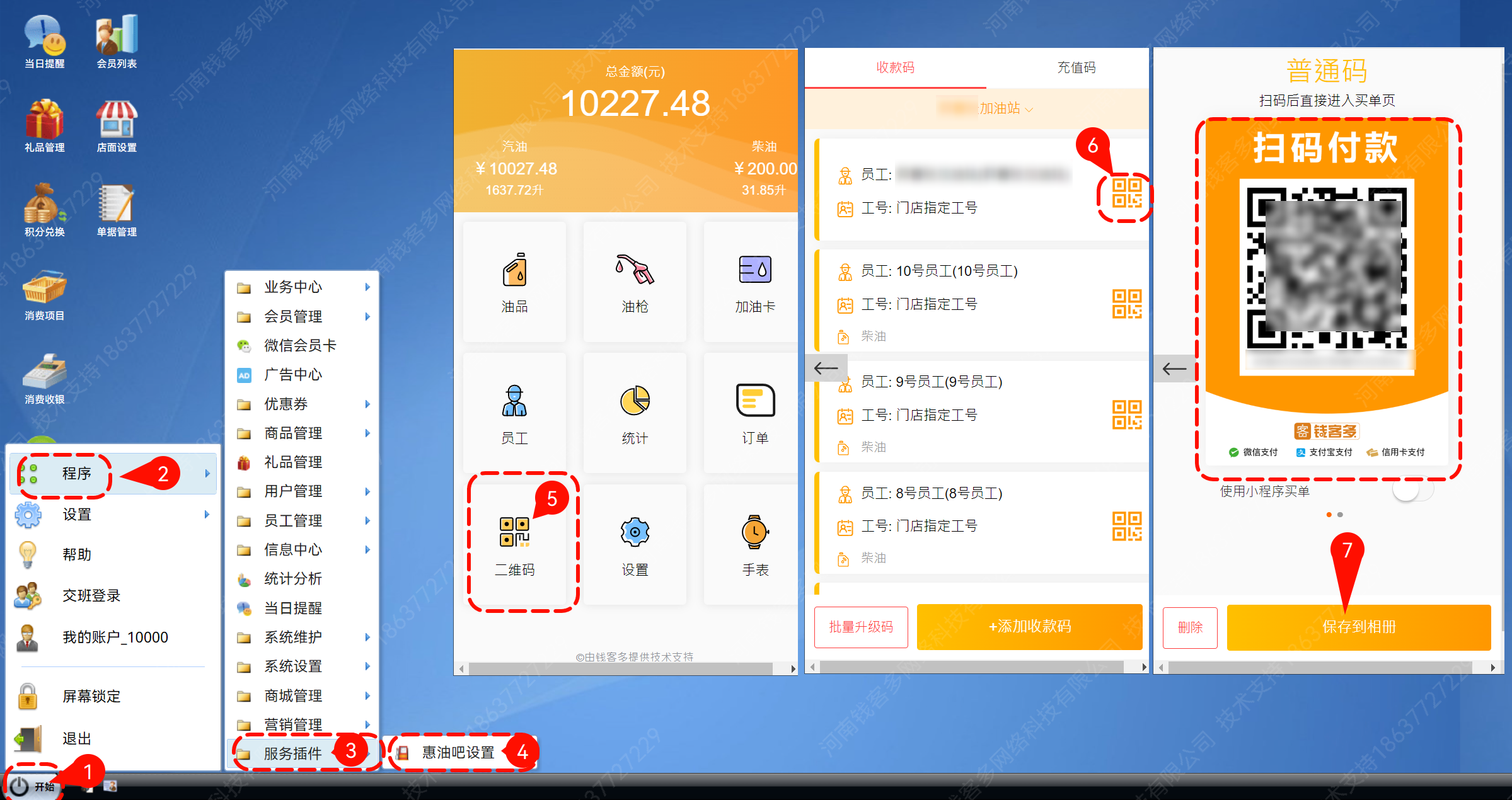The image size is (1512, 800).
Task: Click the 开始 start button on taskbar
Action: click(x=33, y=786)
